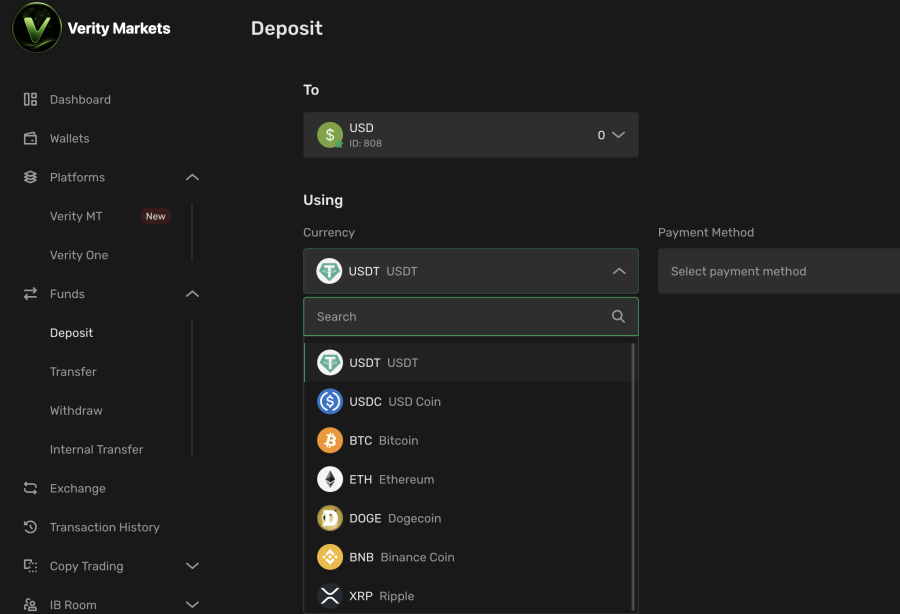
Task: Select USDC USD Coin option
Action: (x=468, y=402)
